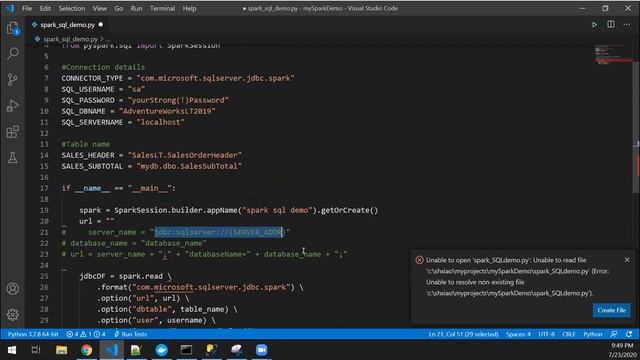Viewport: 640px width, 360px height.
Task: Click the "AdventureWorksLT2019" string
Action: [167, 111]
